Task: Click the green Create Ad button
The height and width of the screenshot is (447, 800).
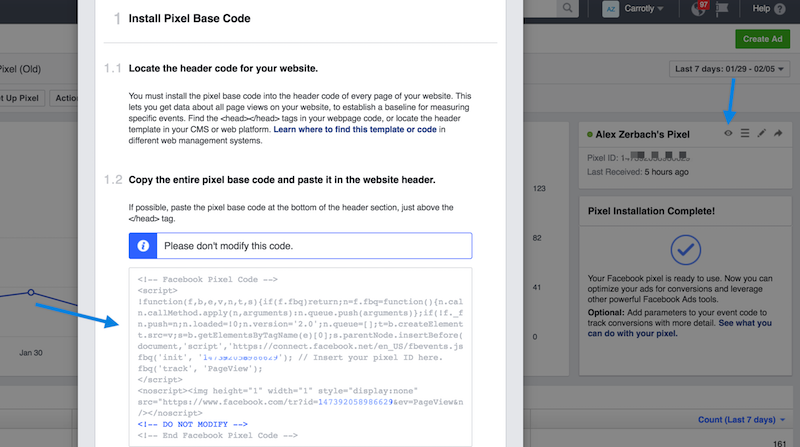Action: point(762,39)
